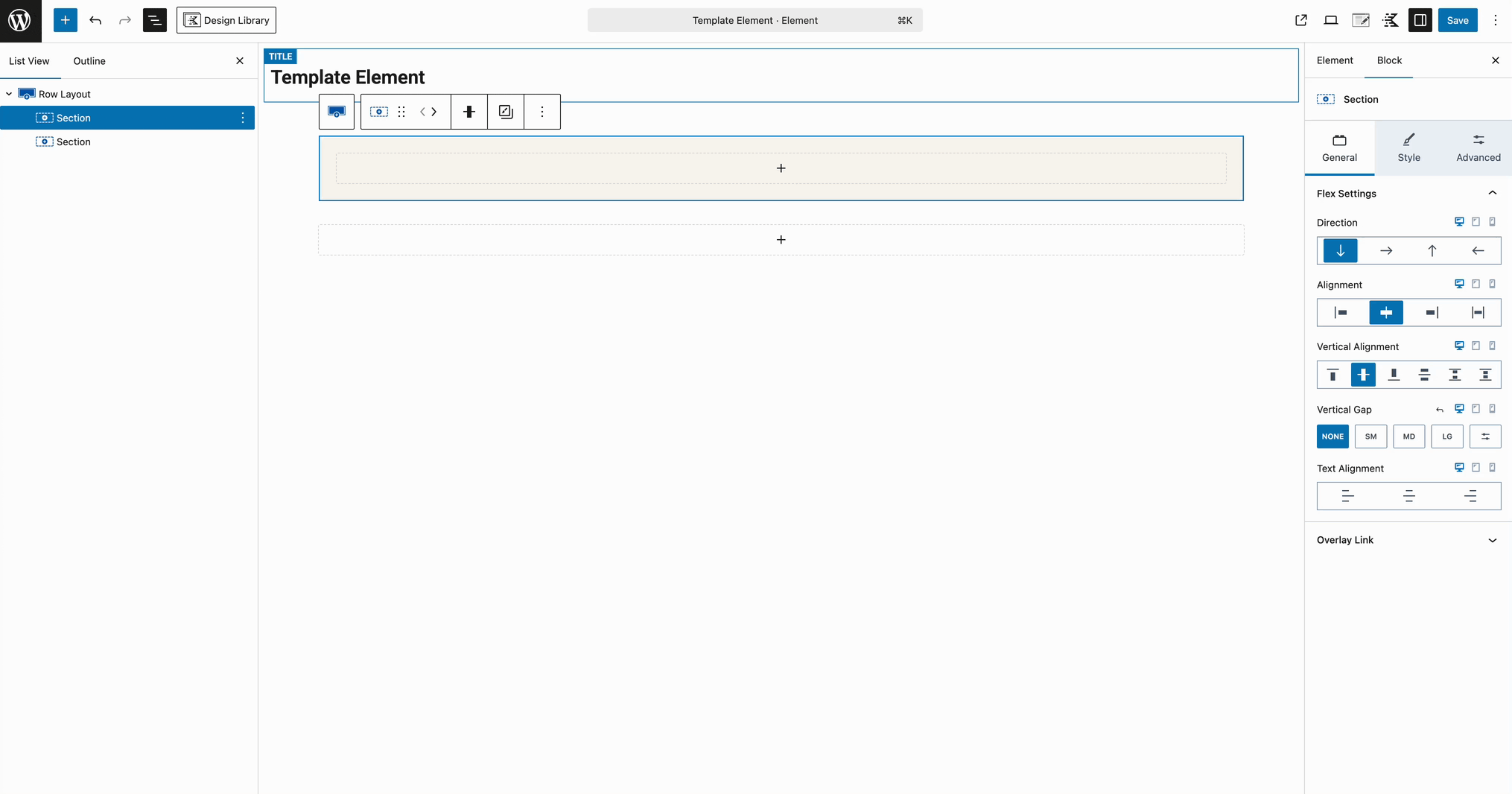
Task: Open preview in new tab icon
Action: (x=1300, y=20)
